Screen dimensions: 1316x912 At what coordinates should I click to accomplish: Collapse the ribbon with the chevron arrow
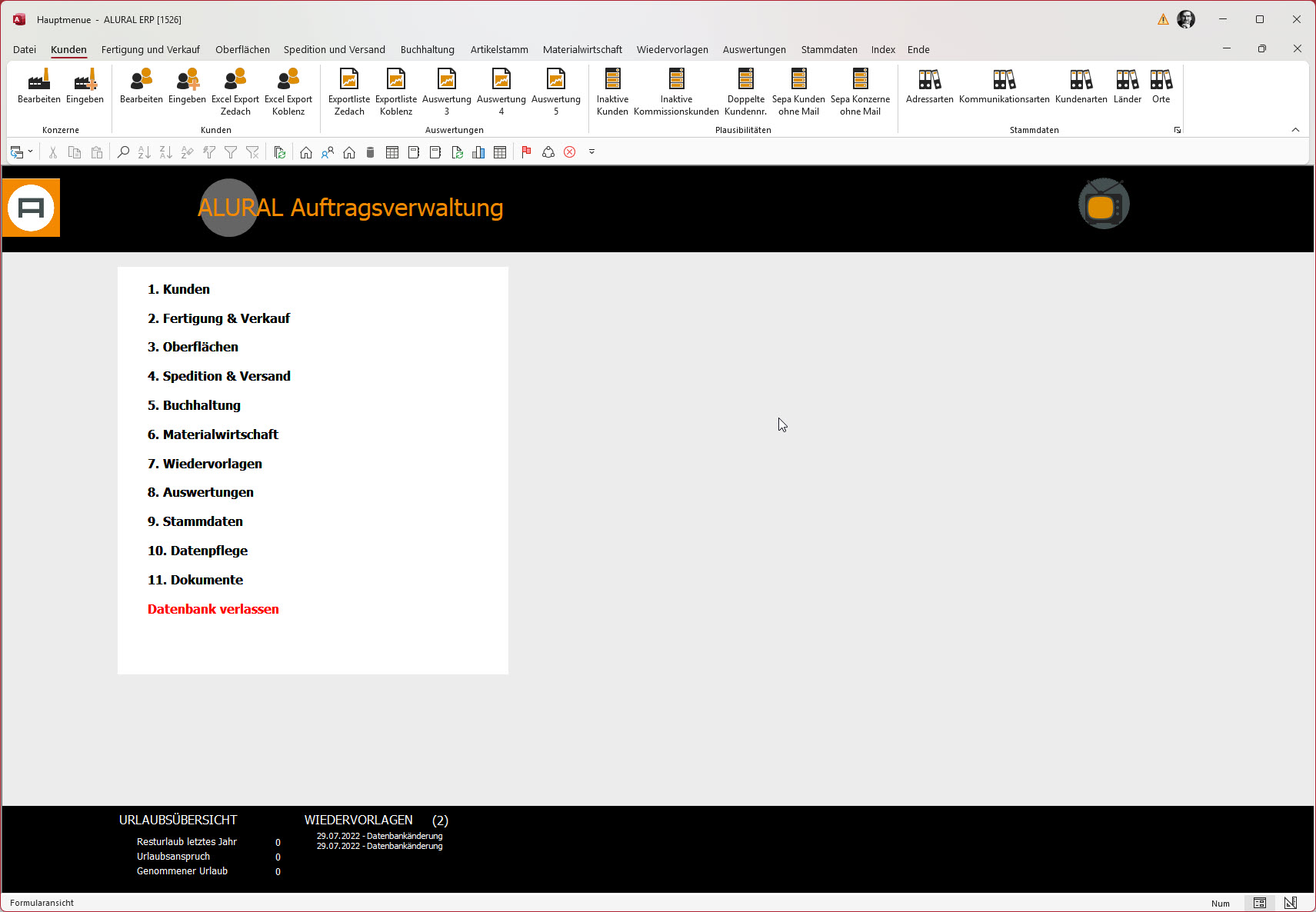(x=1295, y=130)
